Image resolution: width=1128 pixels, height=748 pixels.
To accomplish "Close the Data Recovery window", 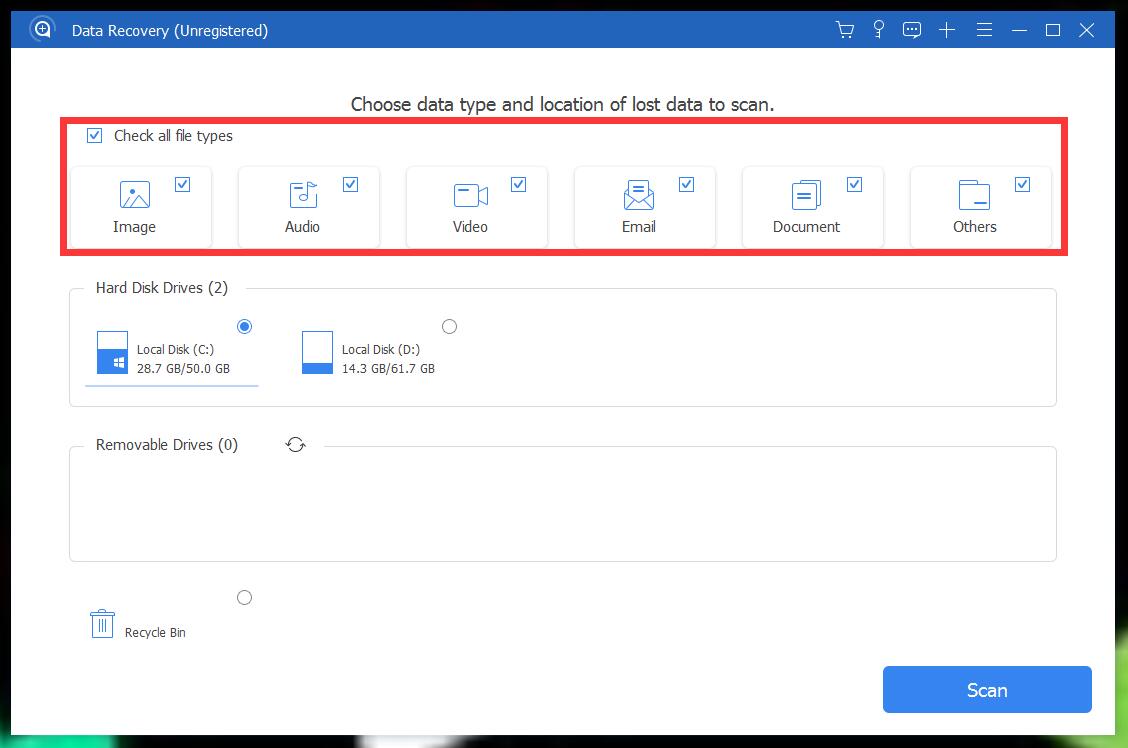I will click(x=1087, y=29).
